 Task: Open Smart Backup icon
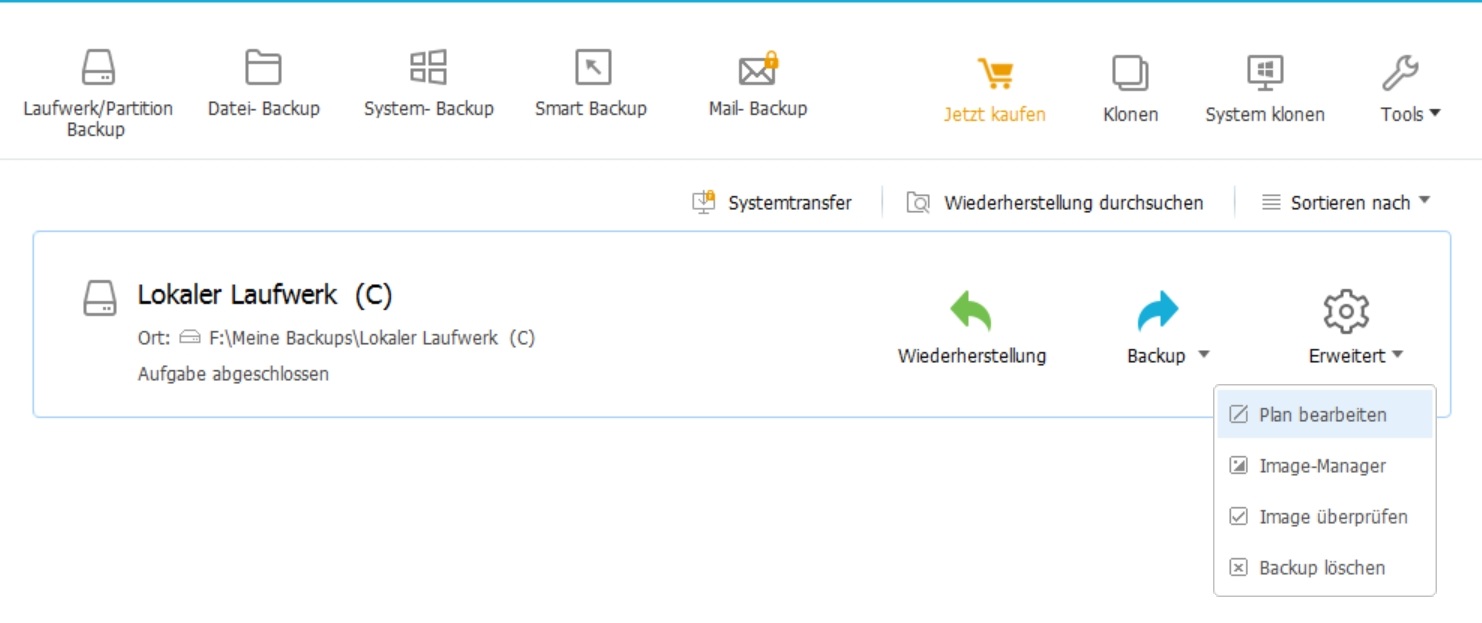point(592,68)
